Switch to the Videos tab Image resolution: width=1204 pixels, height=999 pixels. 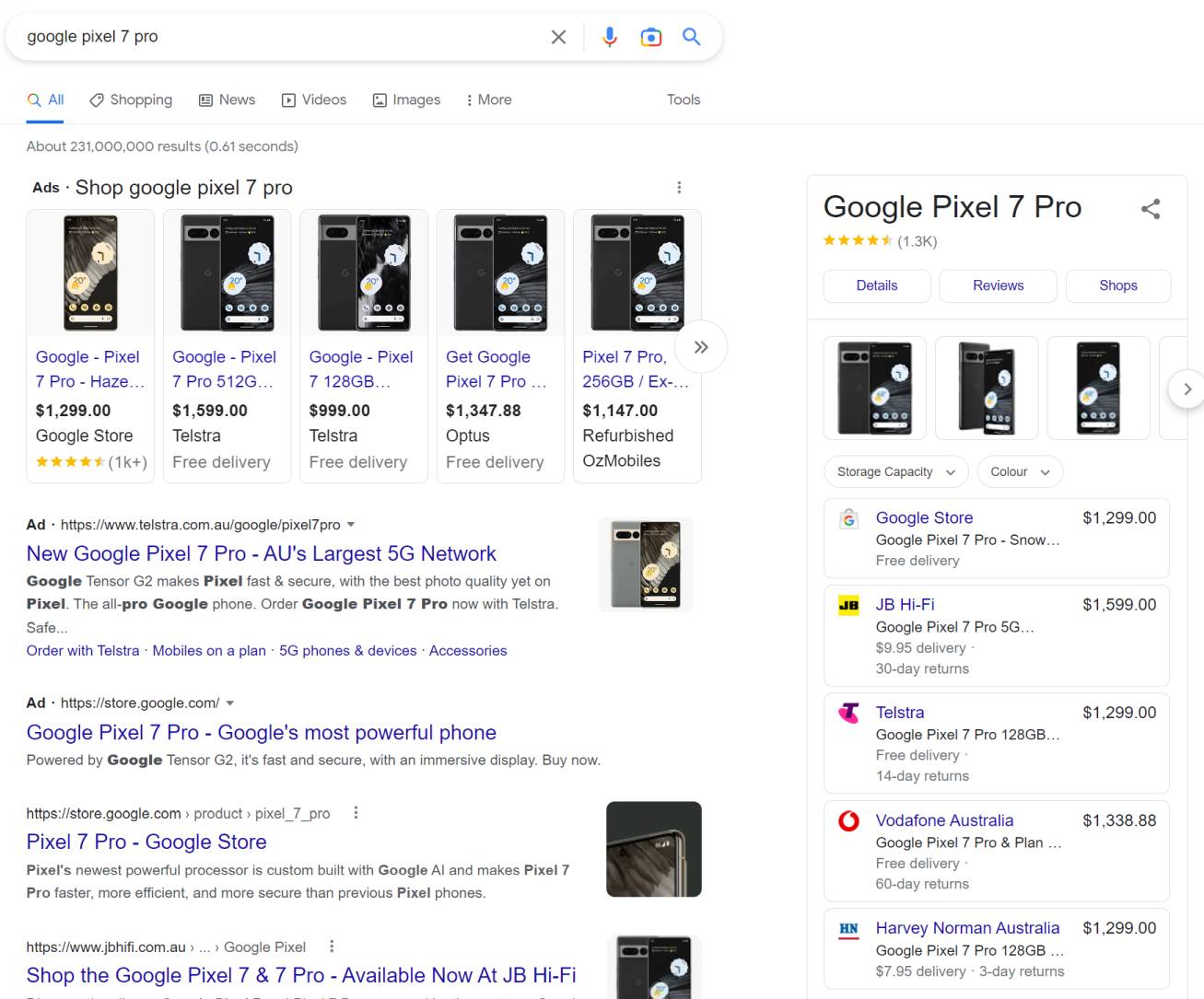tap(314, 99)
